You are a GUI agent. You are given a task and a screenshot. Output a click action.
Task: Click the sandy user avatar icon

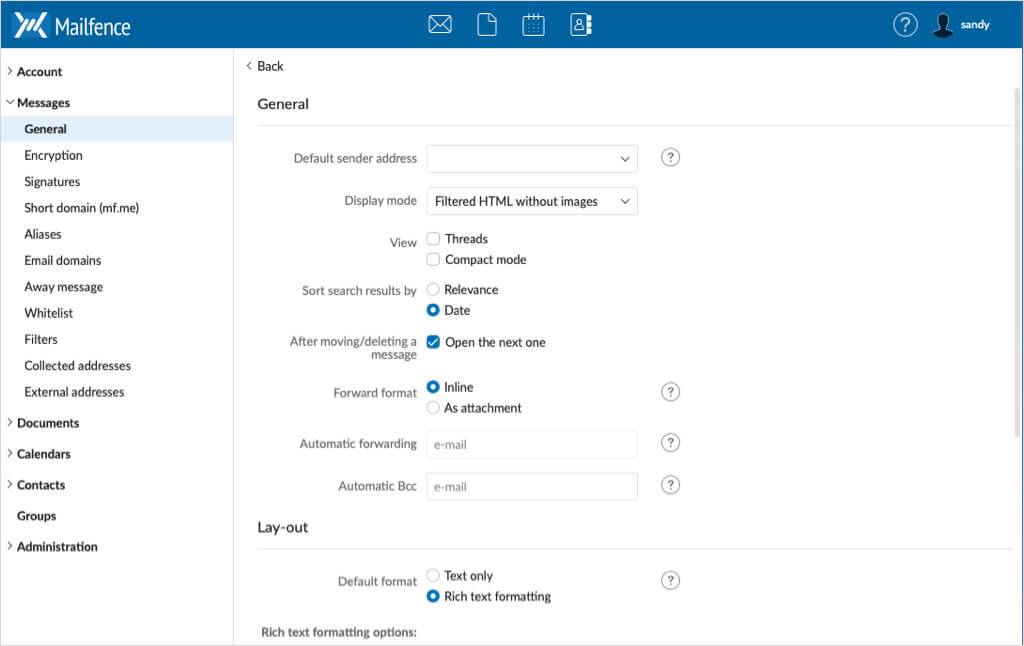coord(942,25)
